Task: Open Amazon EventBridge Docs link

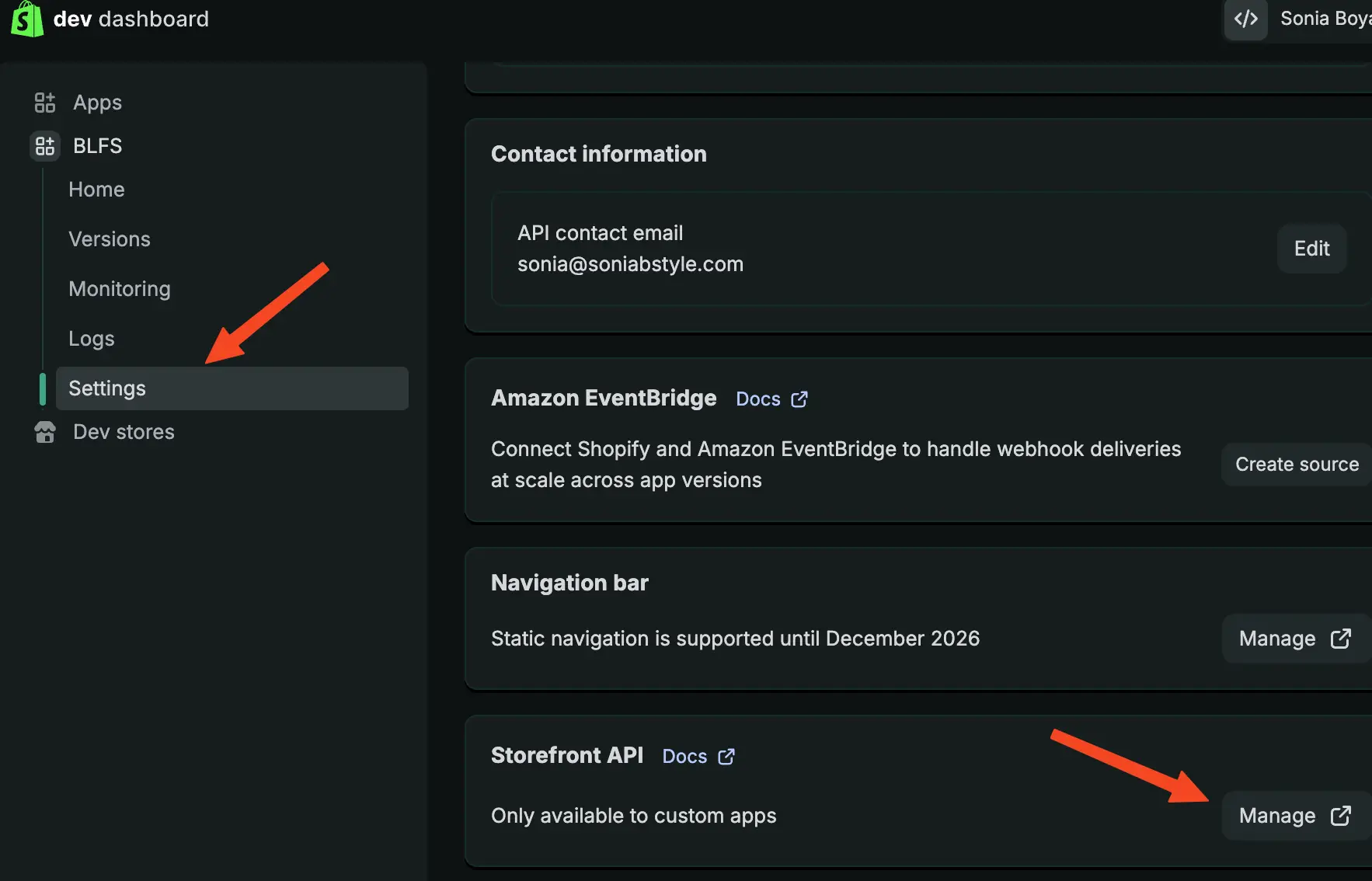Action: 758,399
